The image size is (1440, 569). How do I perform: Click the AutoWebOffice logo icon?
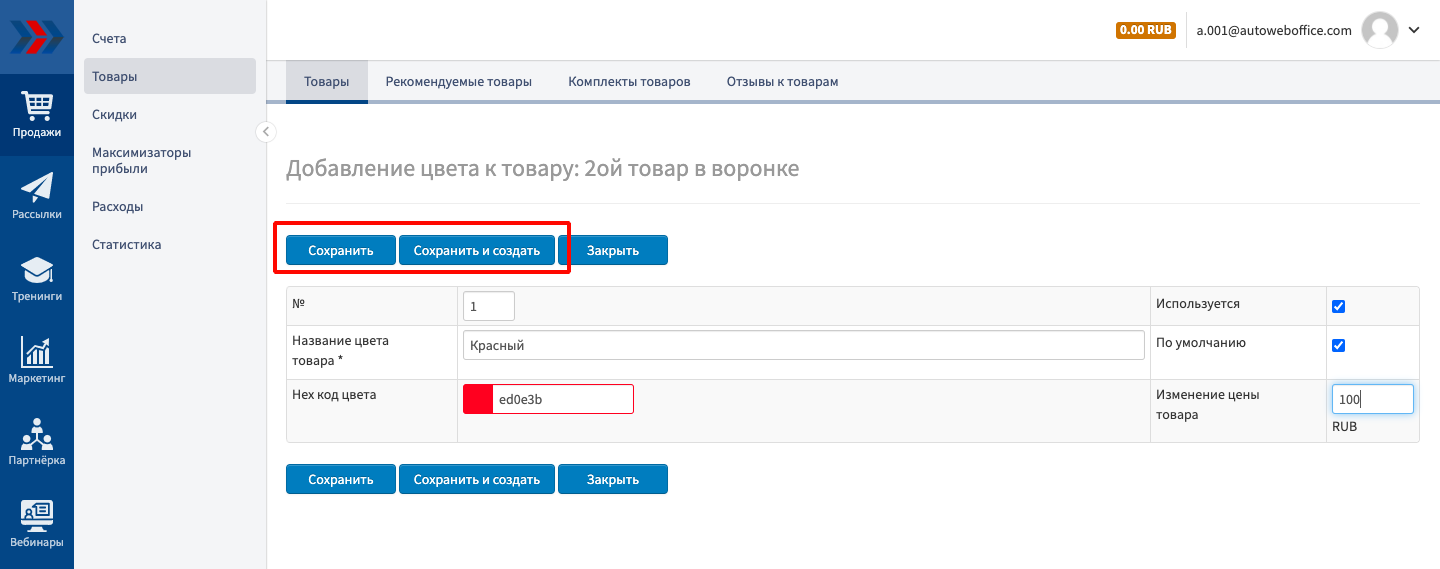36,37
